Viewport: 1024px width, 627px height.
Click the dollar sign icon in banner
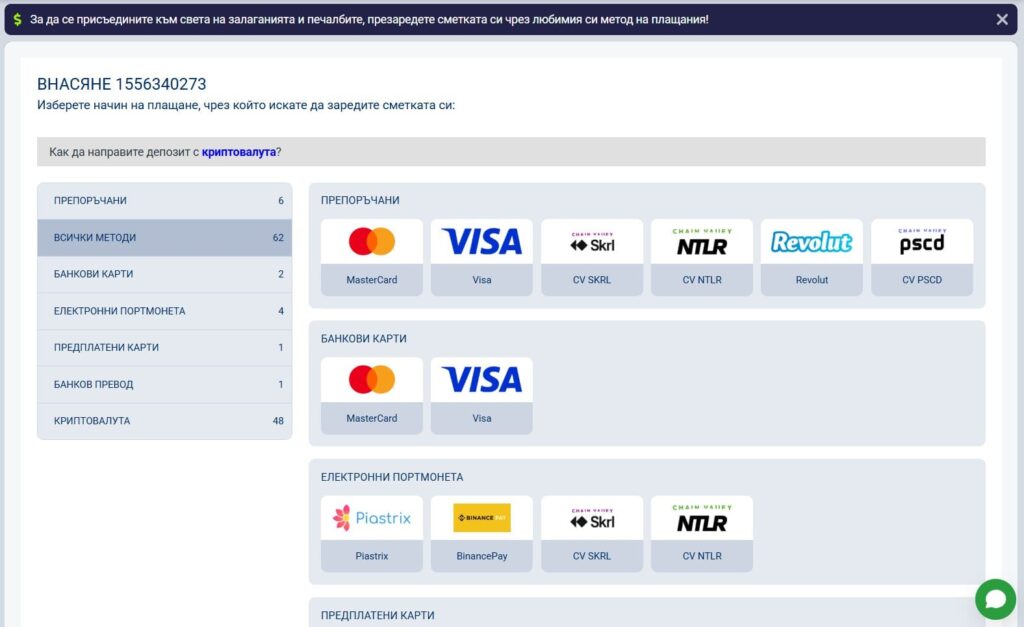[18, 19]
